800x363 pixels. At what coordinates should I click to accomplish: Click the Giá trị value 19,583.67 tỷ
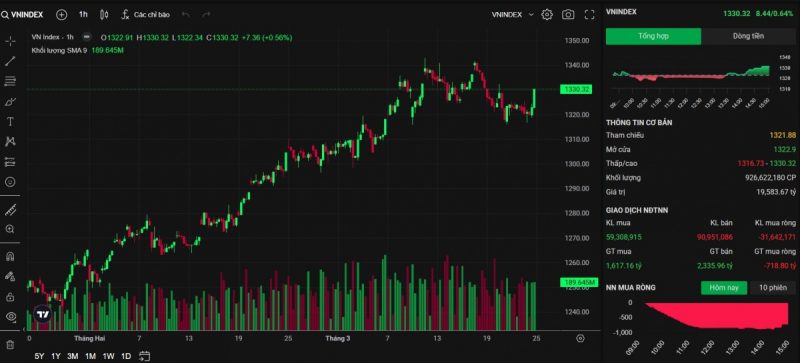[x=777, y=192]
